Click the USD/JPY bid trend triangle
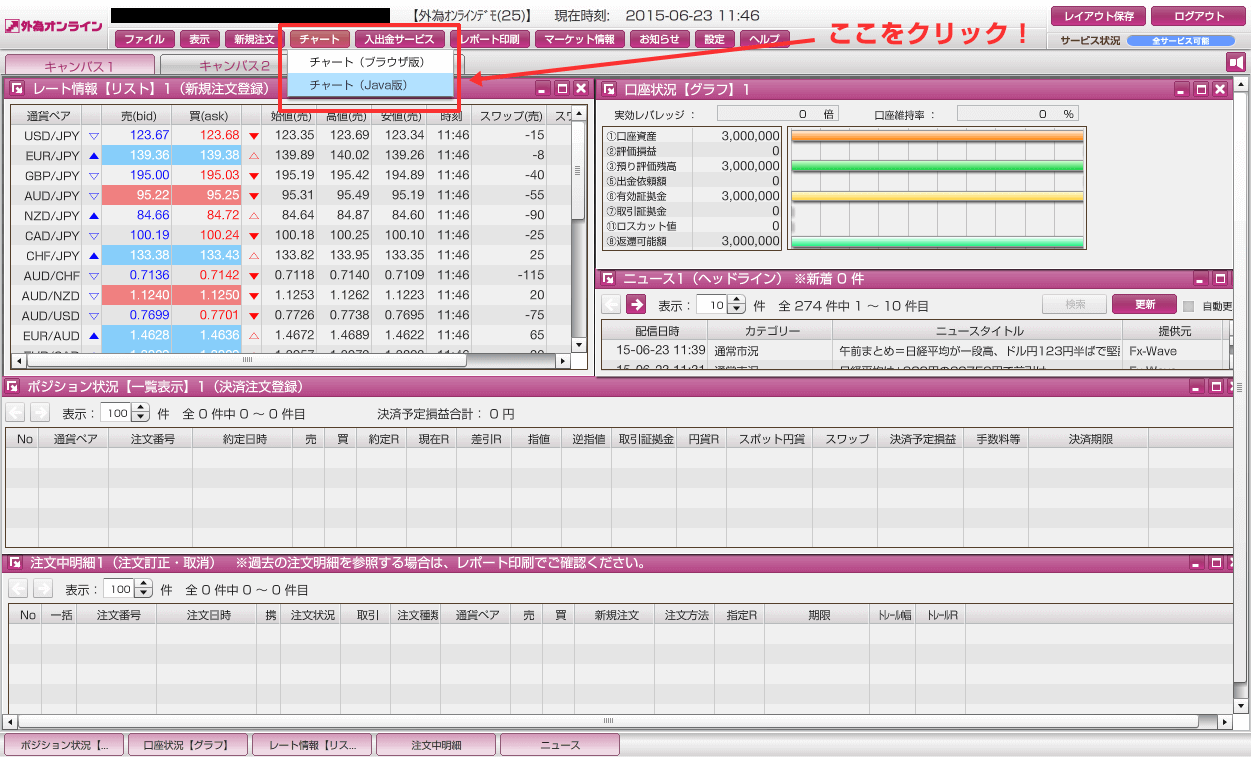Screen dimensions: 1251x757 pos(94,135)
